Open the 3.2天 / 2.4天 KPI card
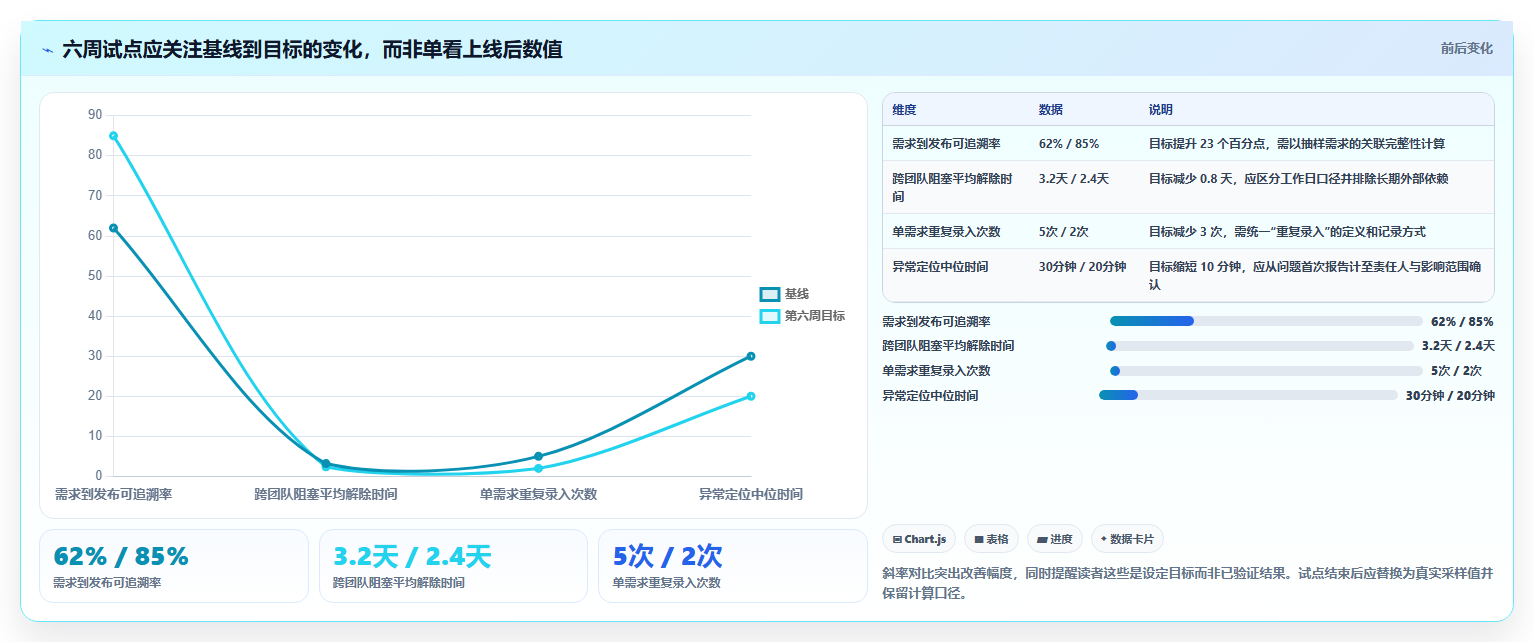The width and height of the screenshot is (1534, 642). [453, 566]
